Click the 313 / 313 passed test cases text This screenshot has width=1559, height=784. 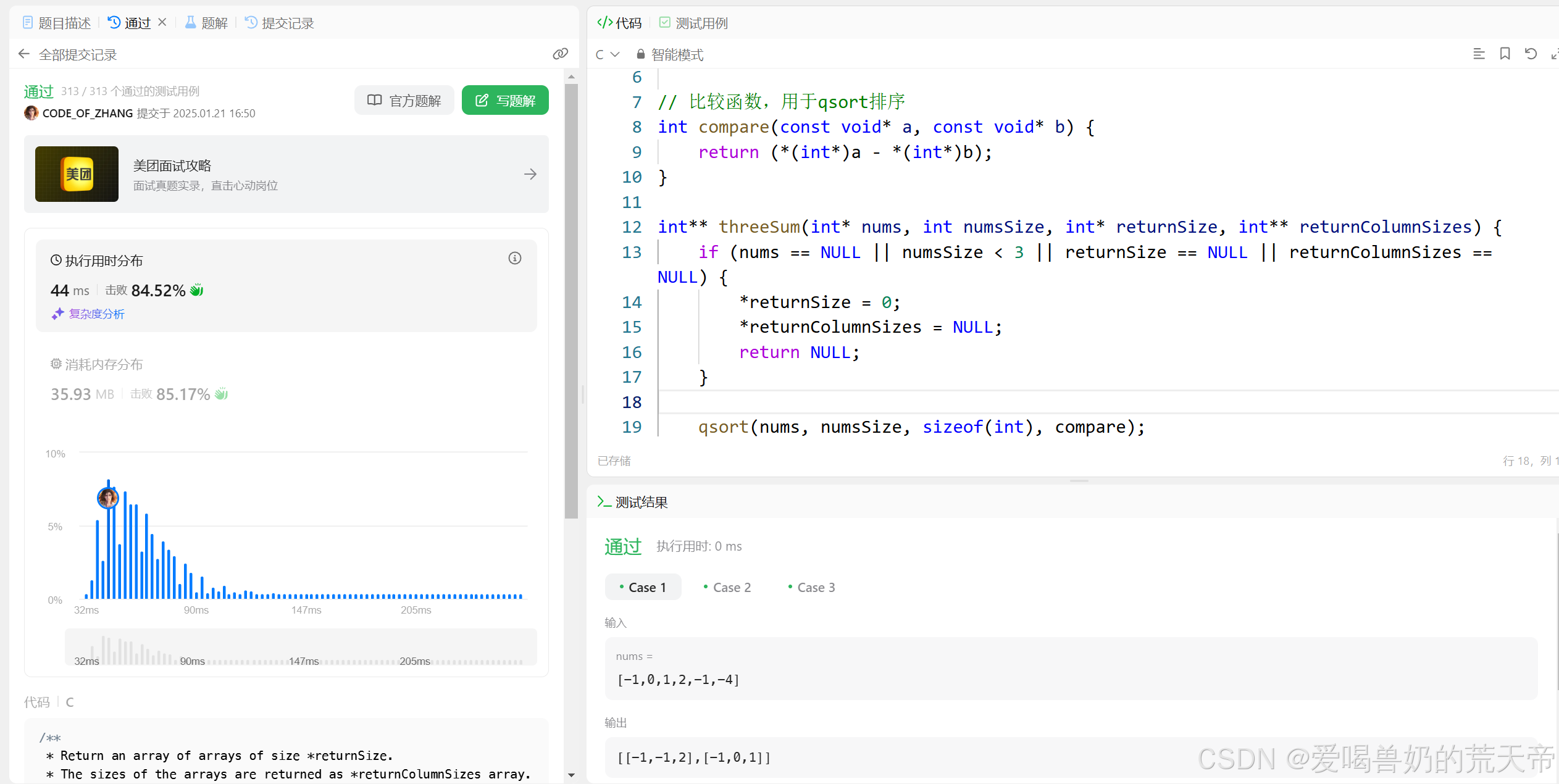click(130, 91)
